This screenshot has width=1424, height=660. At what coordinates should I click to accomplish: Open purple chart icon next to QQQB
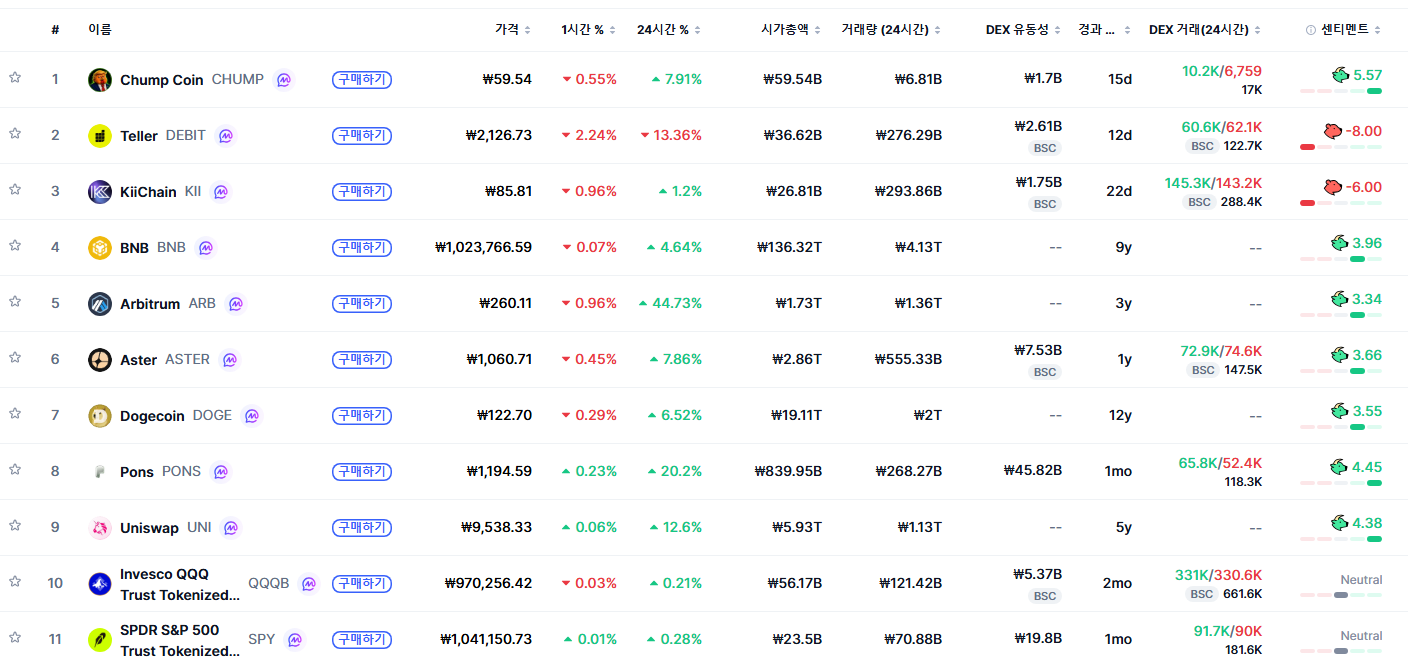point(309,584)
